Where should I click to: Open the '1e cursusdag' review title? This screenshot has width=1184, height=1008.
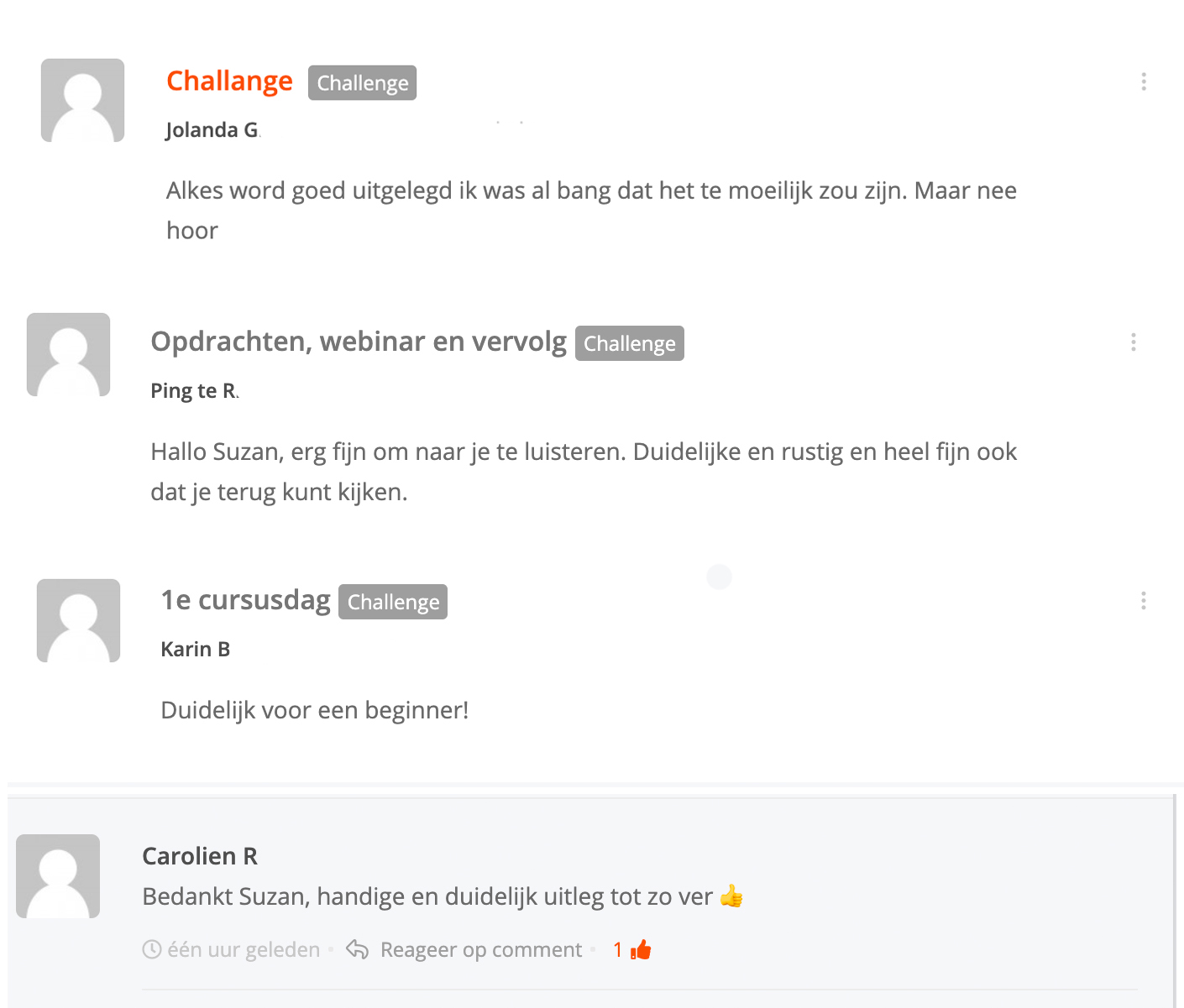click(245, 600)
